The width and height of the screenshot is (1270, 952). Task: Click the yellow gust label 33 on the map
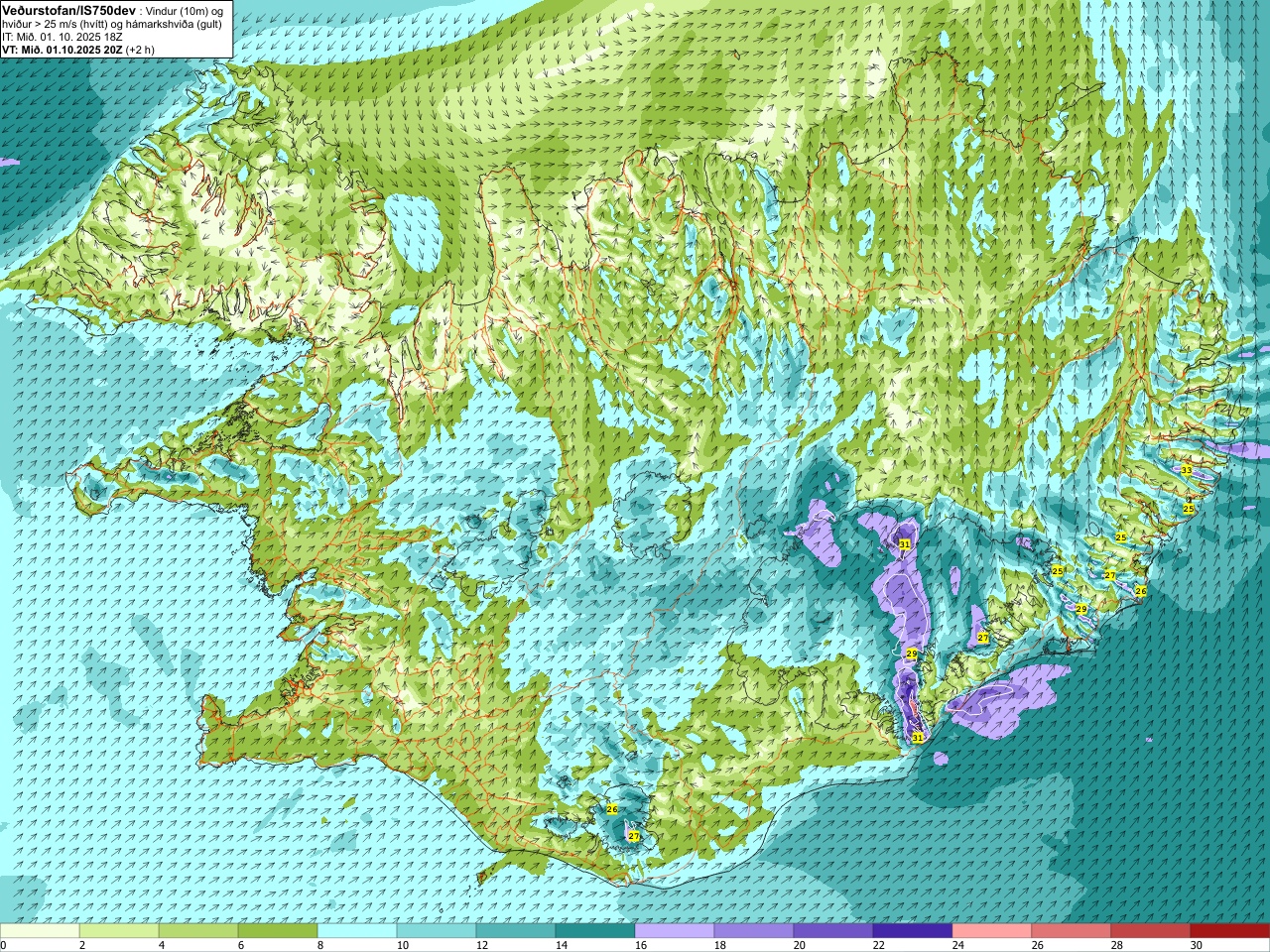(1187, 470)
